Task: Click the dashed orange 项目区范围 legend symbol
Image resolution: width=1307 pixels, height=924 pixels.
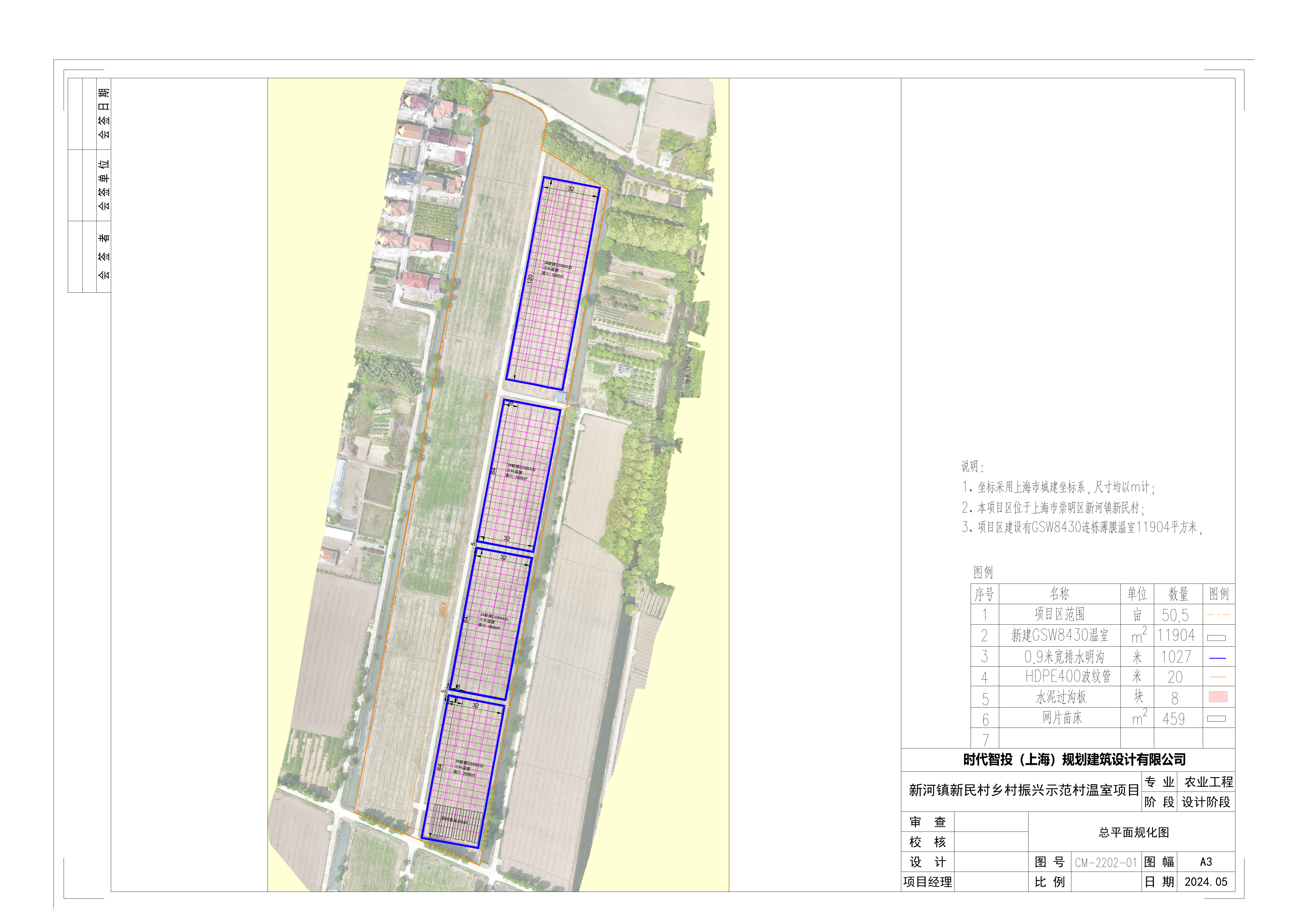Action: coord(1218,615)
